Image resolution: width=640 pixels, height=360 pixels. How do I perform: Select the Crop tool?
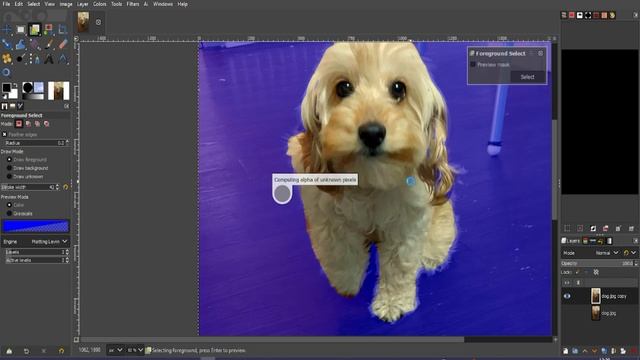click(62, 29)
